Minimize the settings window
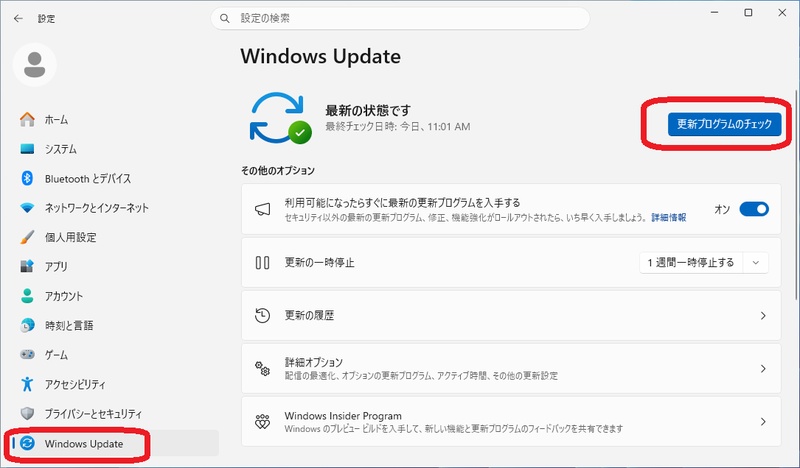Image resolution: width=800 pixels, height=468 pixels. click(715, 13)
